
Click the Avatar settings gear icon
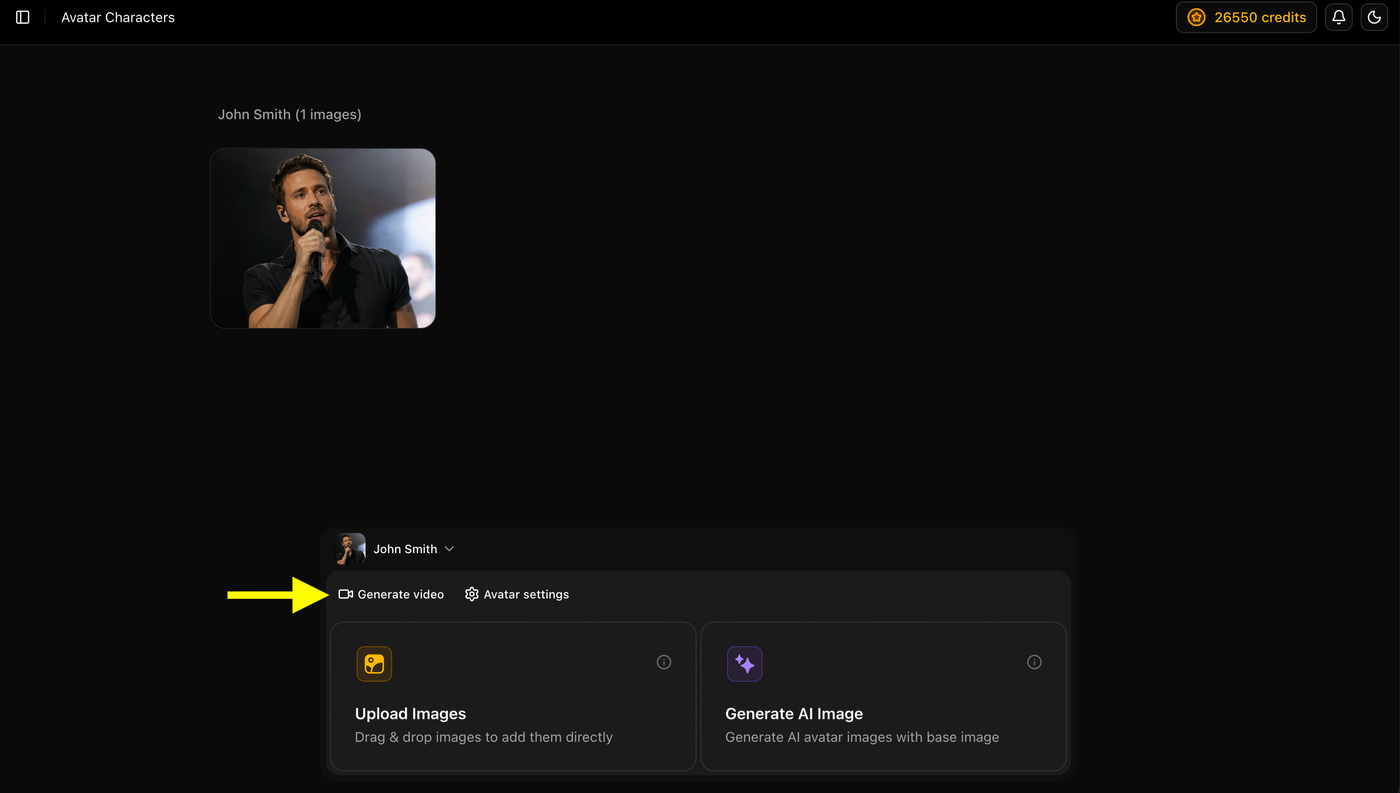pyautogui.click(x=472, y=594)
